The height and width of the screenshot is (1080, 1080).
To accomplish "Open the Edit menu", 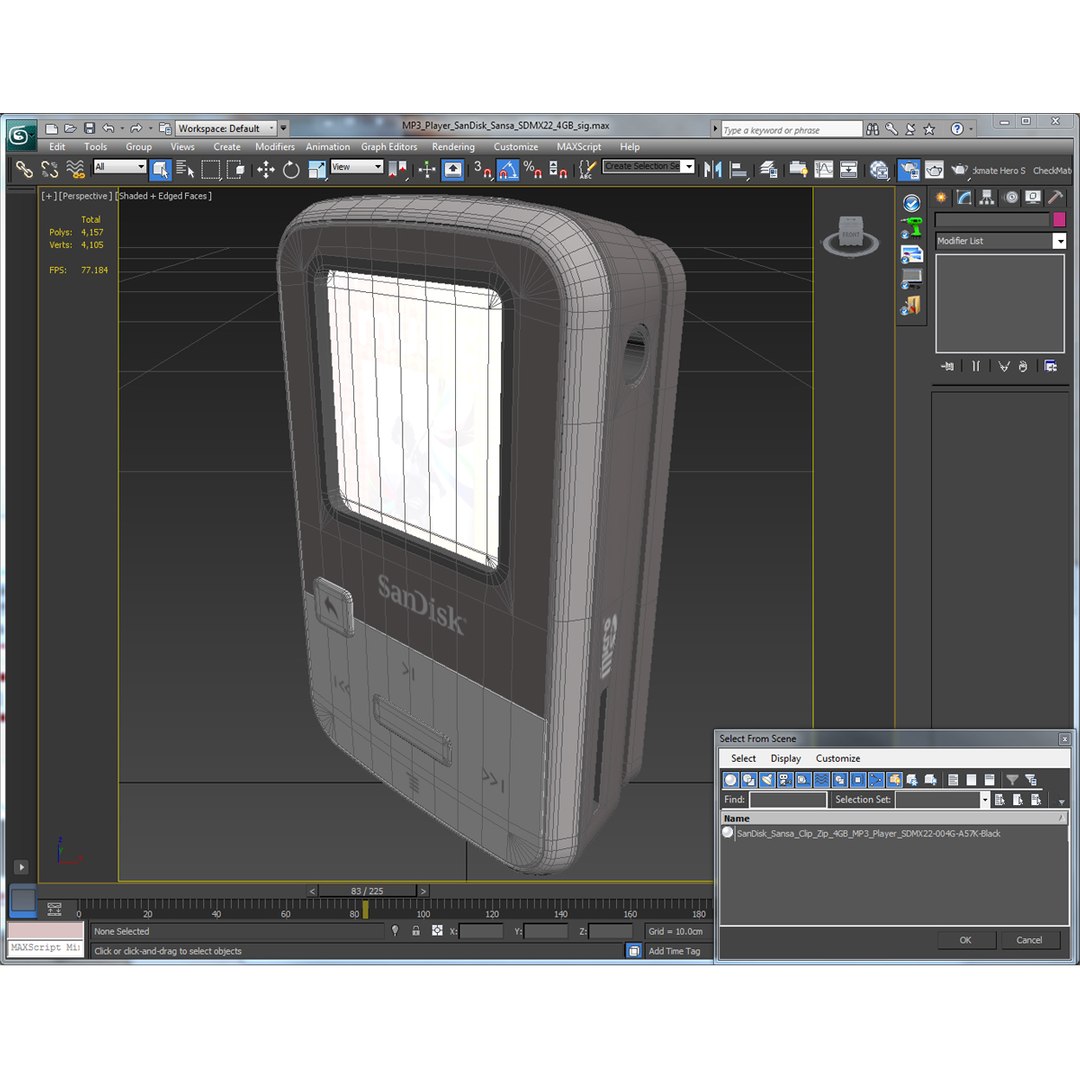I will 57,147.
